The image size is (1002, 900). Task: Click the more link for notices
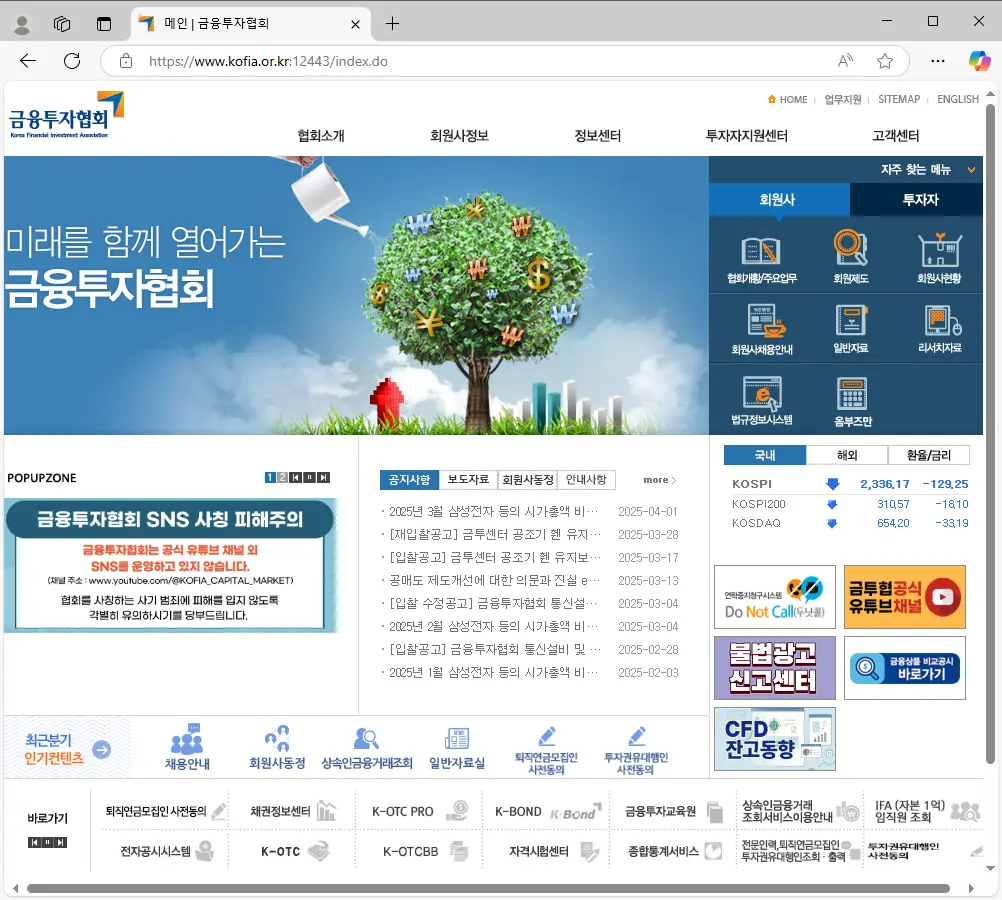[x=659, y=479]
